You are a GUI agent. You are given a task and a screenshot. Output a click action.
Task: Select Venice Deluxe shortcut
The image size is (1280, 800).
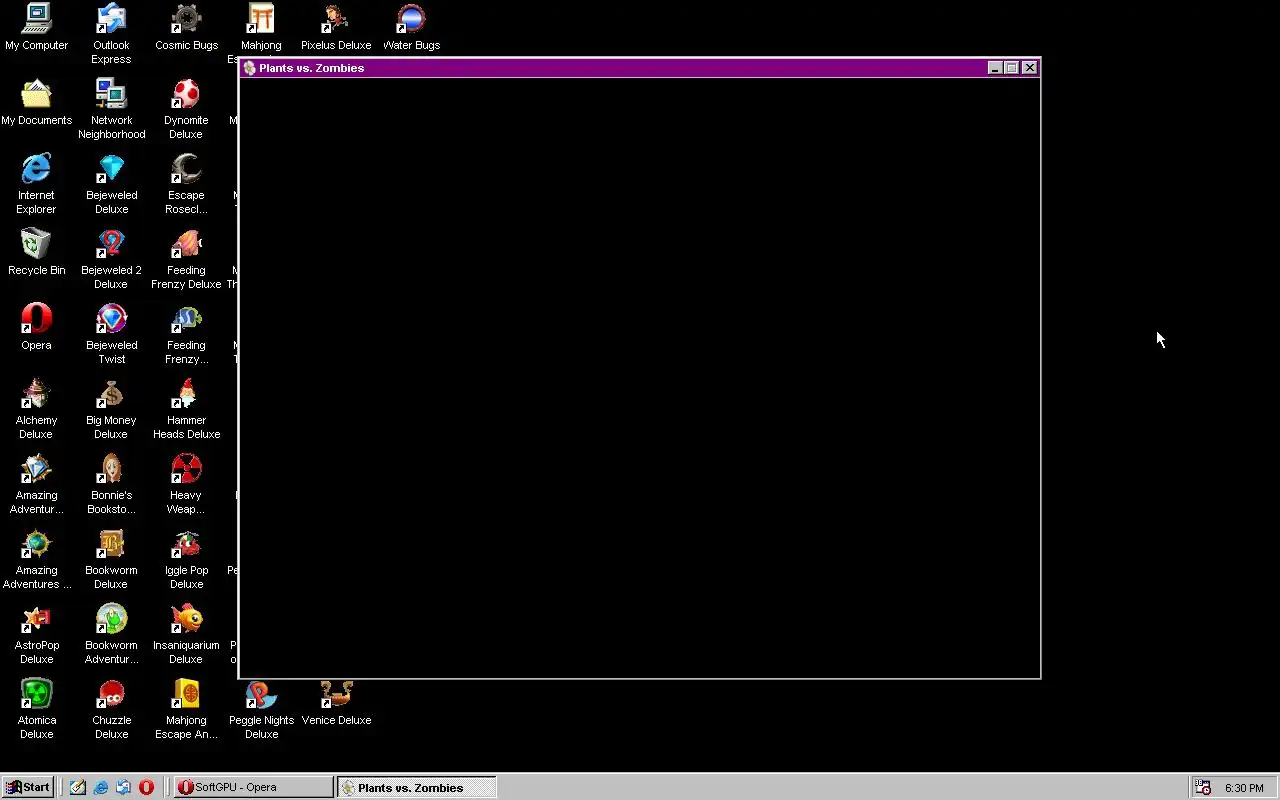336,702
